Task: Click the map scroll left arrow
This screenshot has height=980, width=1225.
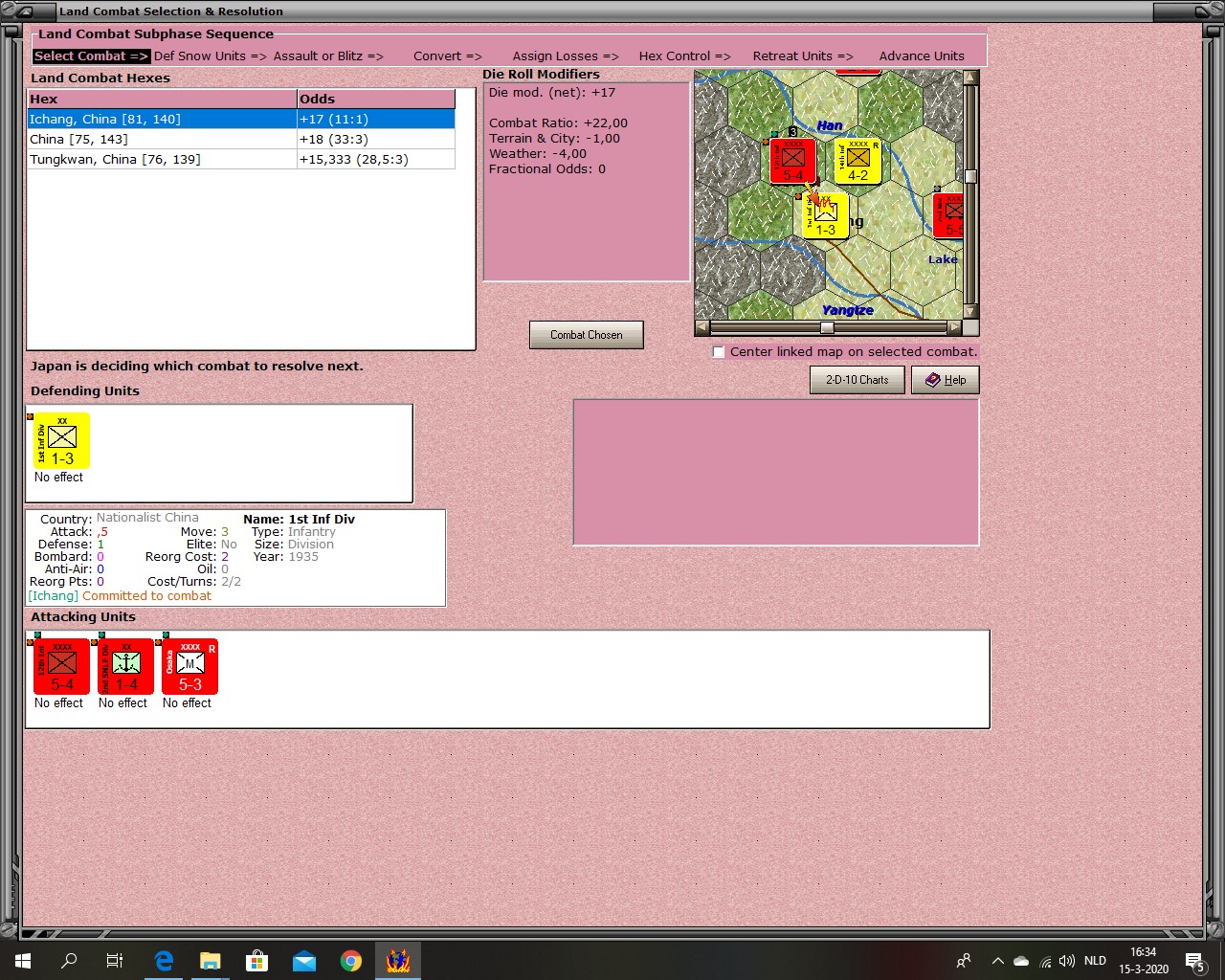Action: pos(702,327)
